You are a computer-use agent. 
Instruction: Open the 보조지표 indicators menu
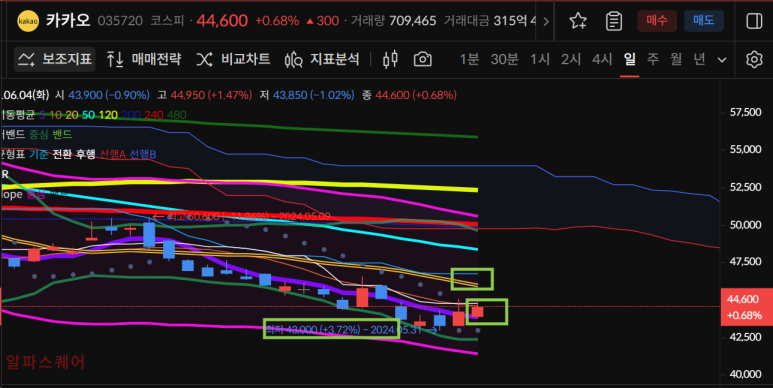[x=55, y=60]
